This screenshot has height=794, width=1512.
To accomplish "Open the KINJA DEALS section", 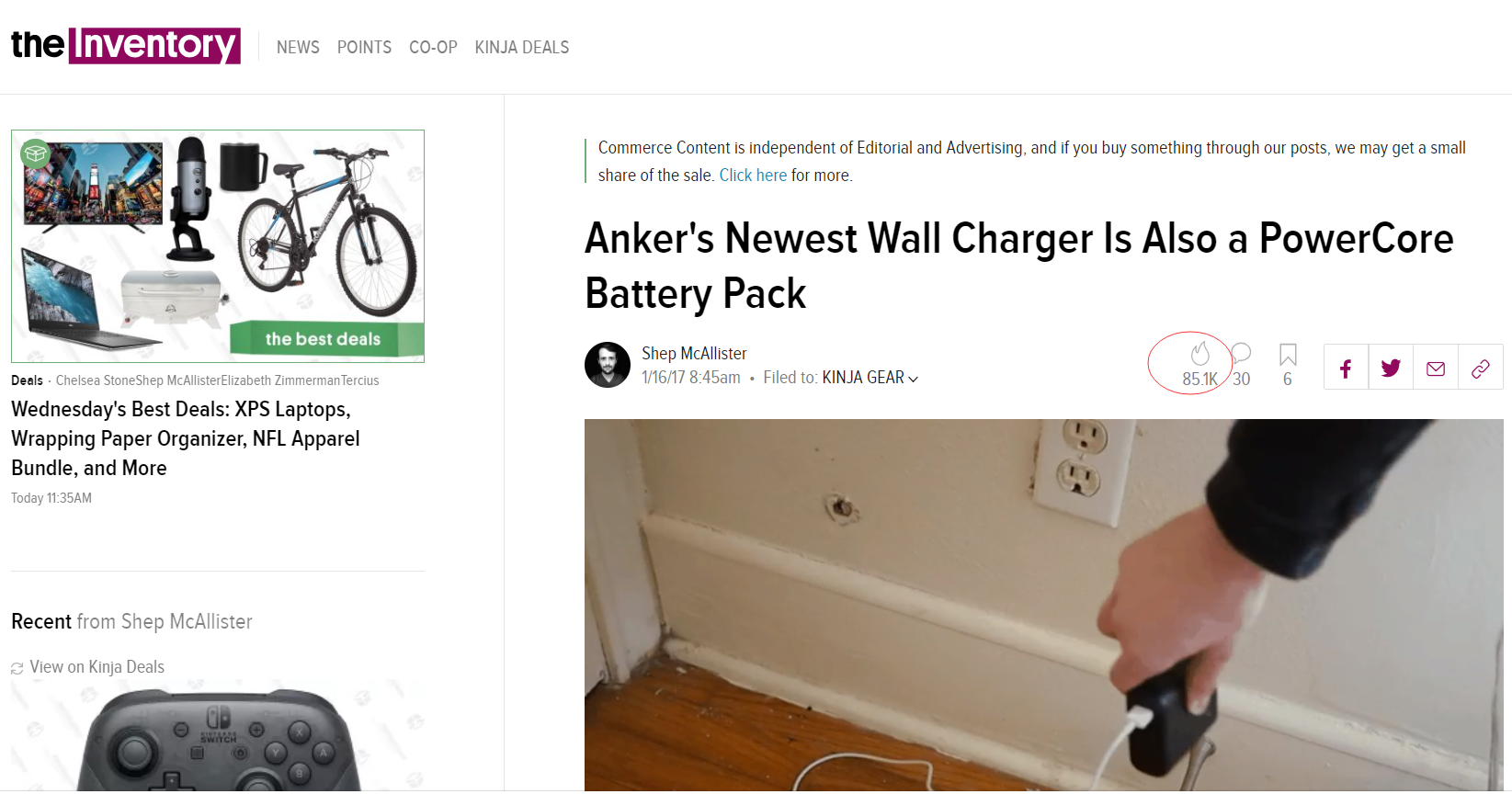I will coord(522,47).
